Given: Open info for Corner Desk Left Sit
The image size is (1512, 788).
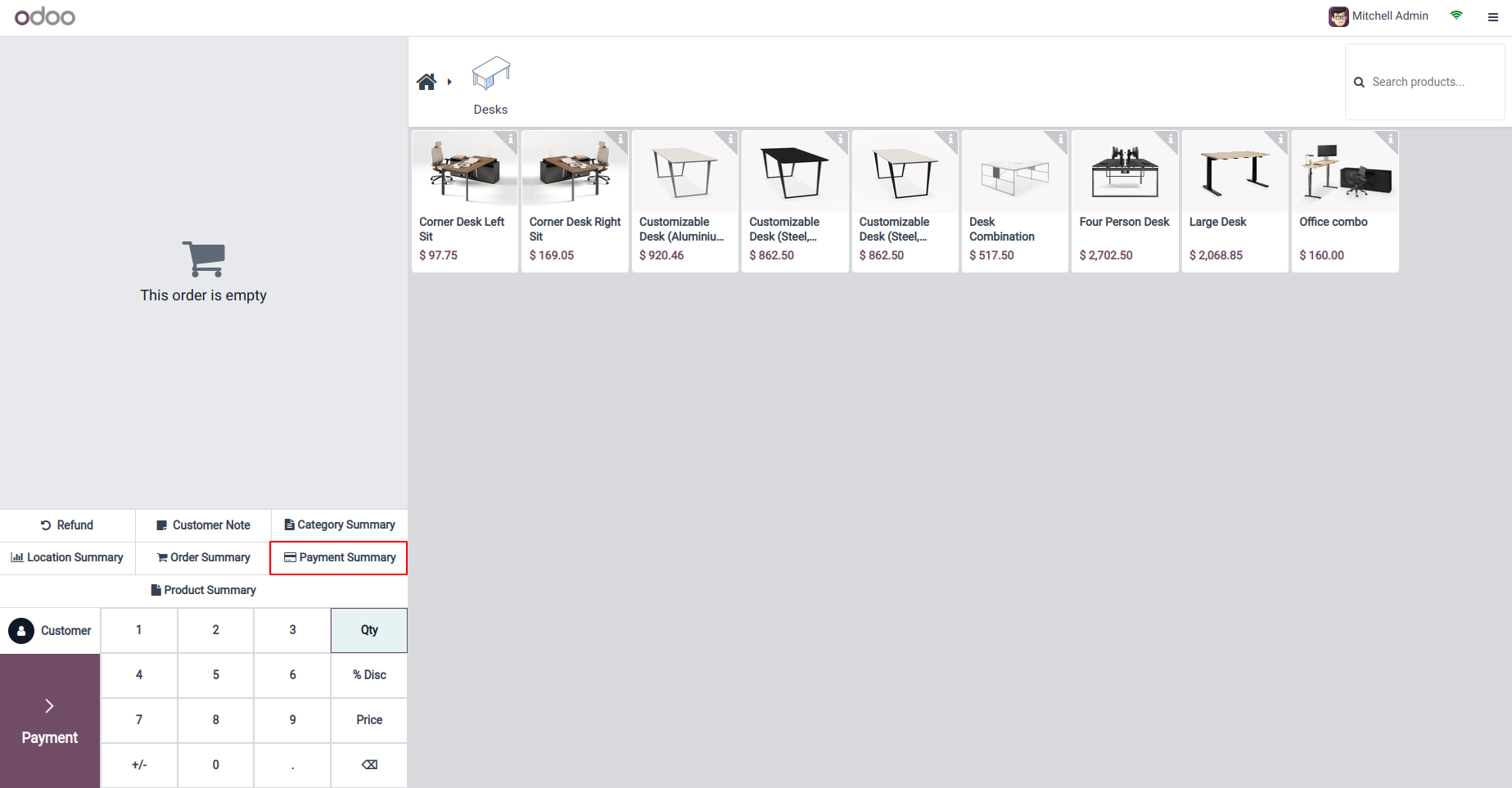Looking at the screenshot, I should pyautogui.click(x=510, y=138).
